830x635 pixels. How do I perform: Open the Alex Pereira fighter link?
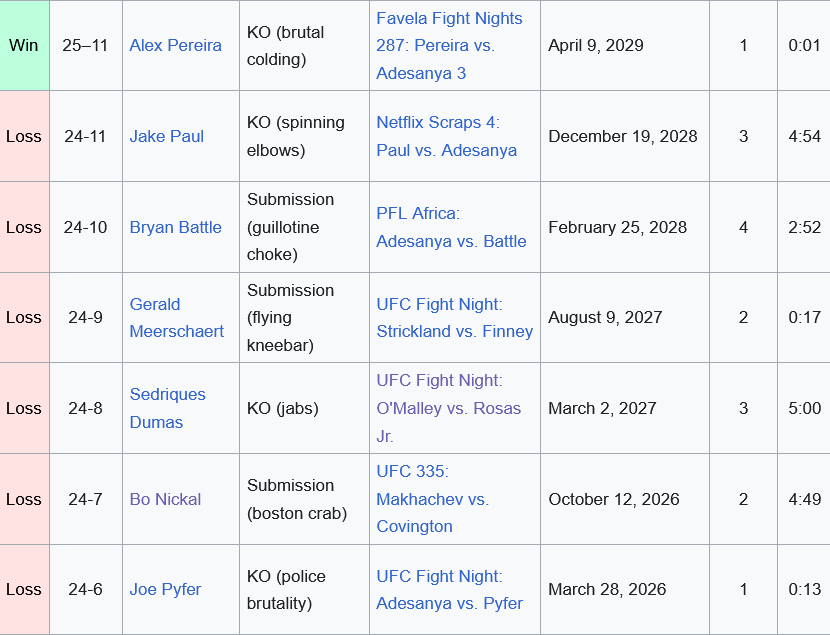pos(175,46)
